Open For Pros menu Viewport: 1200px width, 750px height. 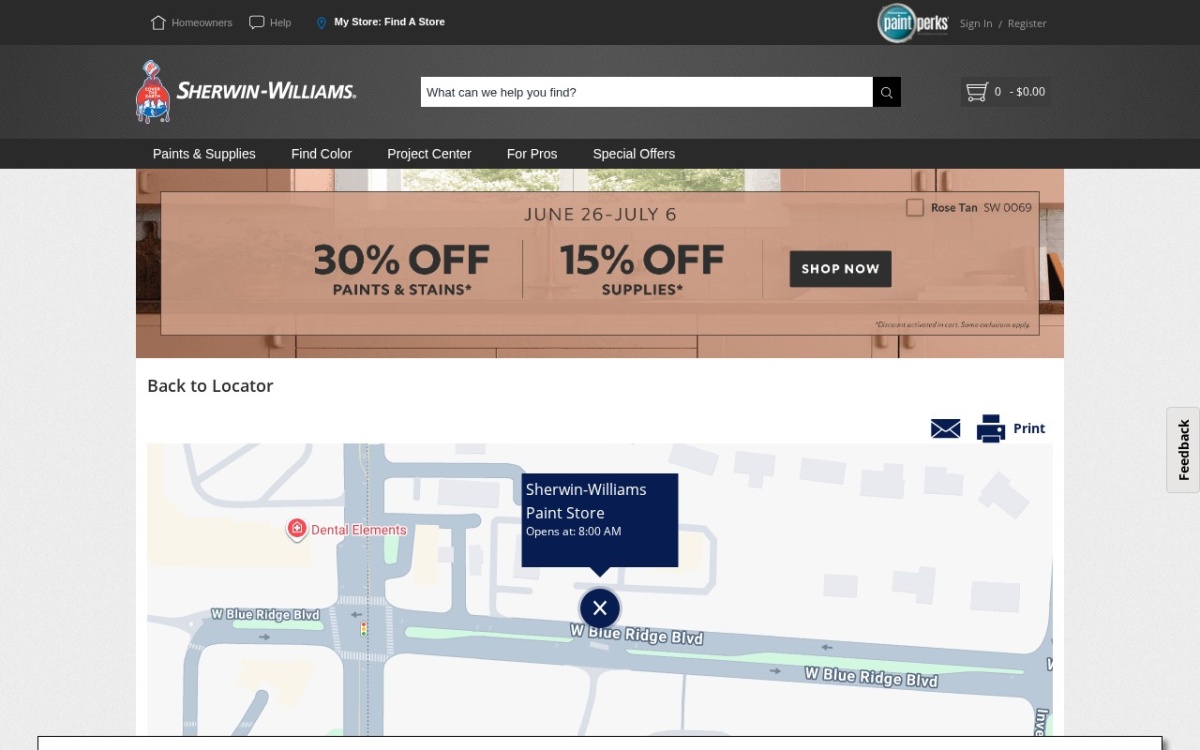pyautogui.click(x=532, y=154)
